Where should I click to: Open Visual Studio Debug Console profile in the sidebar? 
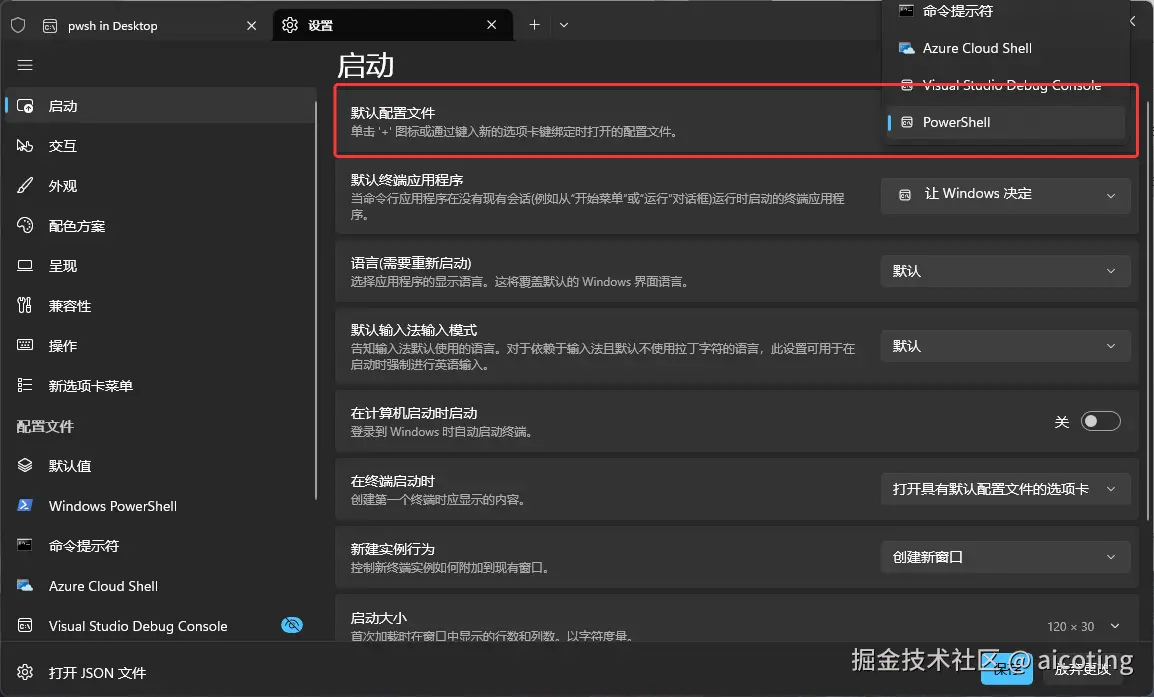(161, 626)
